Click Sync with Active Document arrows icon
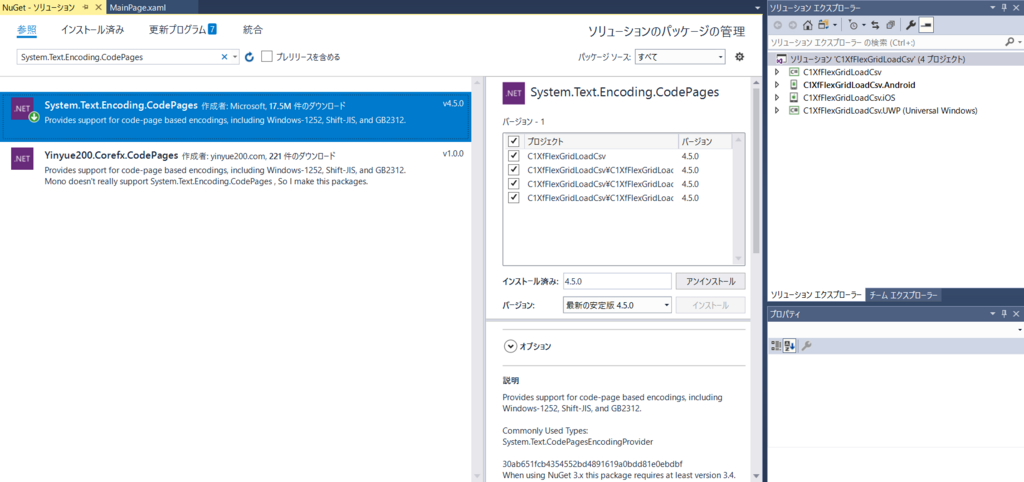The width and height of the screenshot is (1024, 482). [875, 25]
